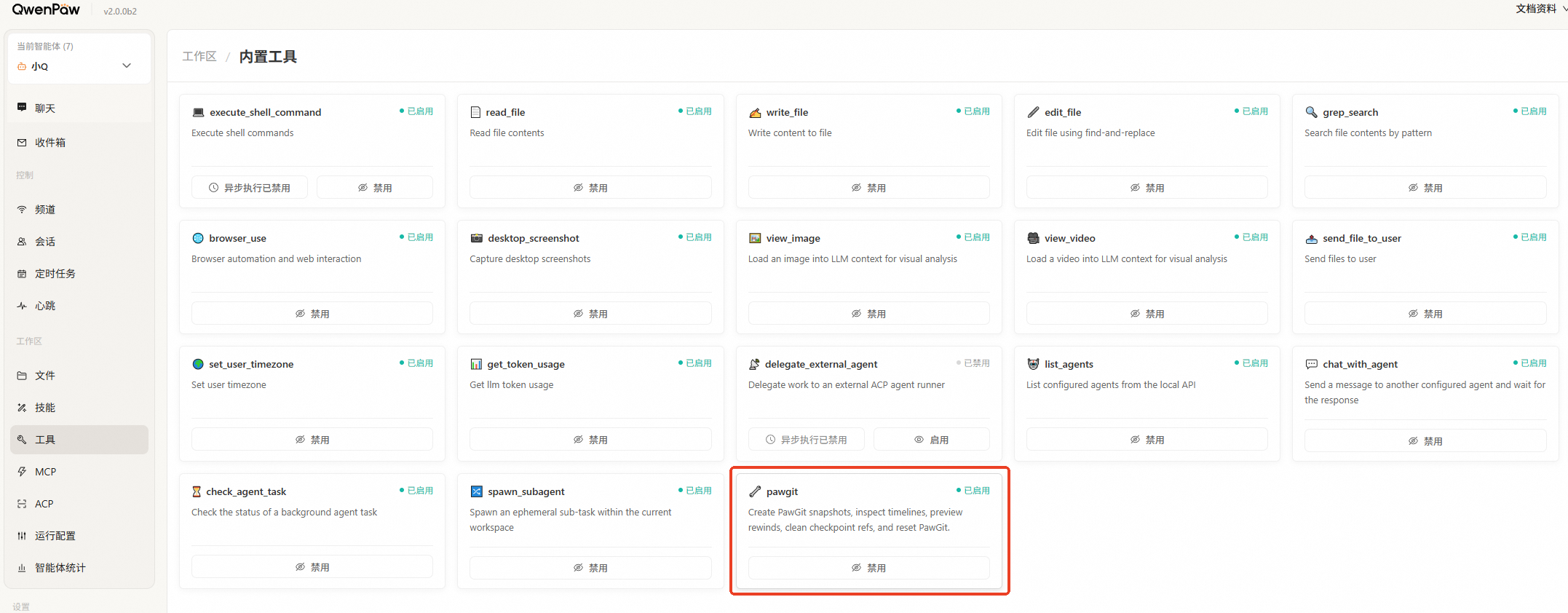Click the delegate_external_agent icon
Screen dimensions: 1568x613
(x=754, y=364)
